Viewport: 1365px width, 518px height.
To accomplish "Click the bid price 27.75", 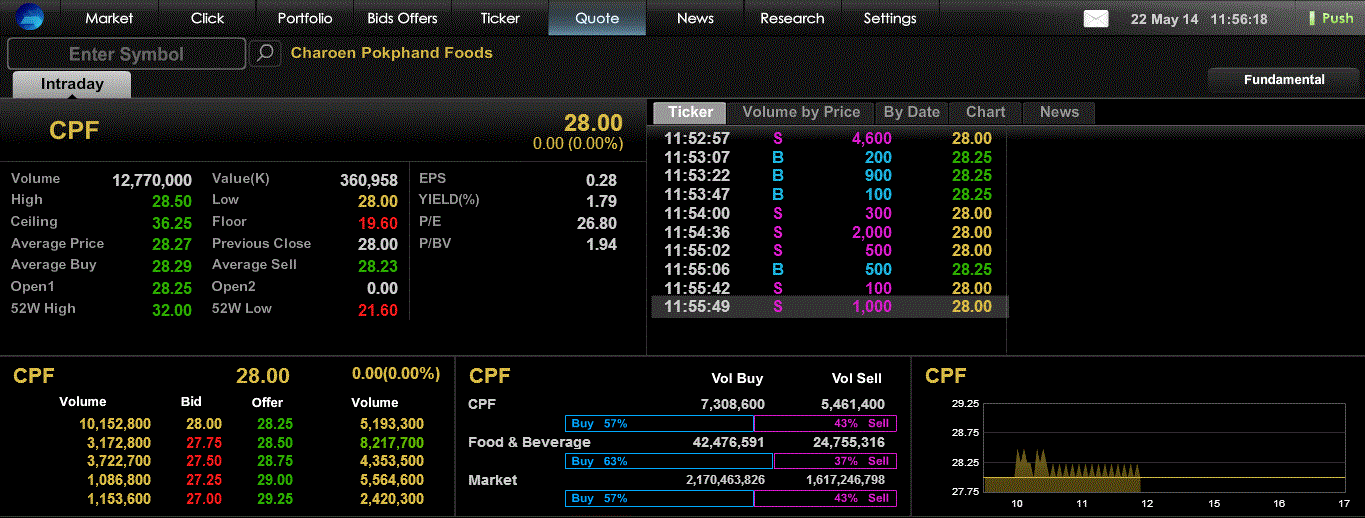I will (204, 442).
